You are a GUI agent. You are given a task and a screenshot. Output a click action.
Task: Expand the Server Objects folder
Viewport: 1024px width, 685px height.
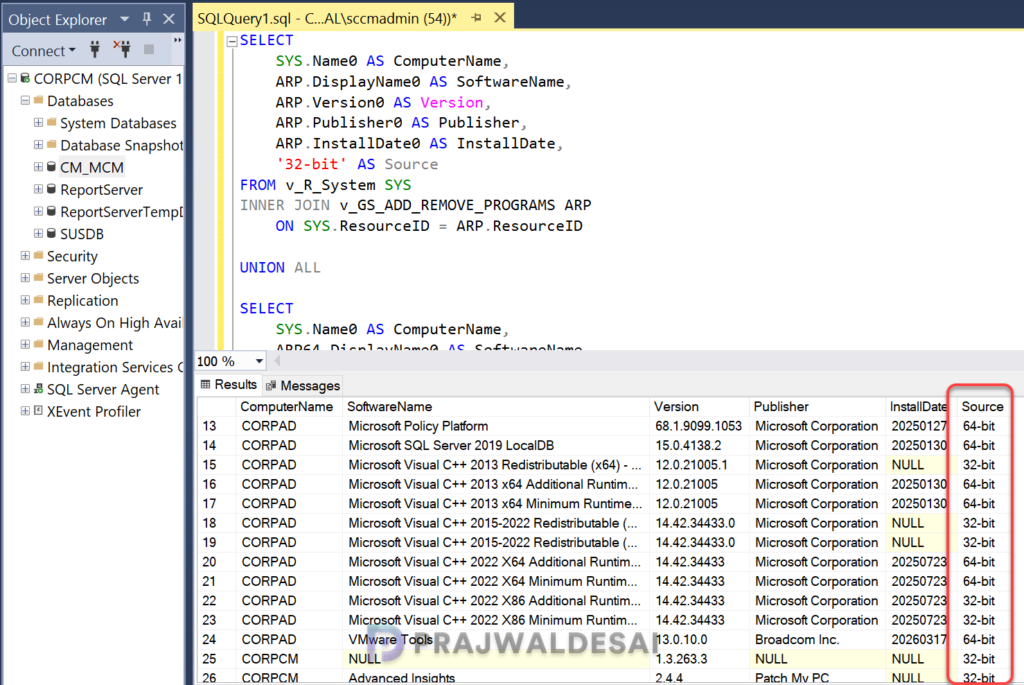pos(25,278)
